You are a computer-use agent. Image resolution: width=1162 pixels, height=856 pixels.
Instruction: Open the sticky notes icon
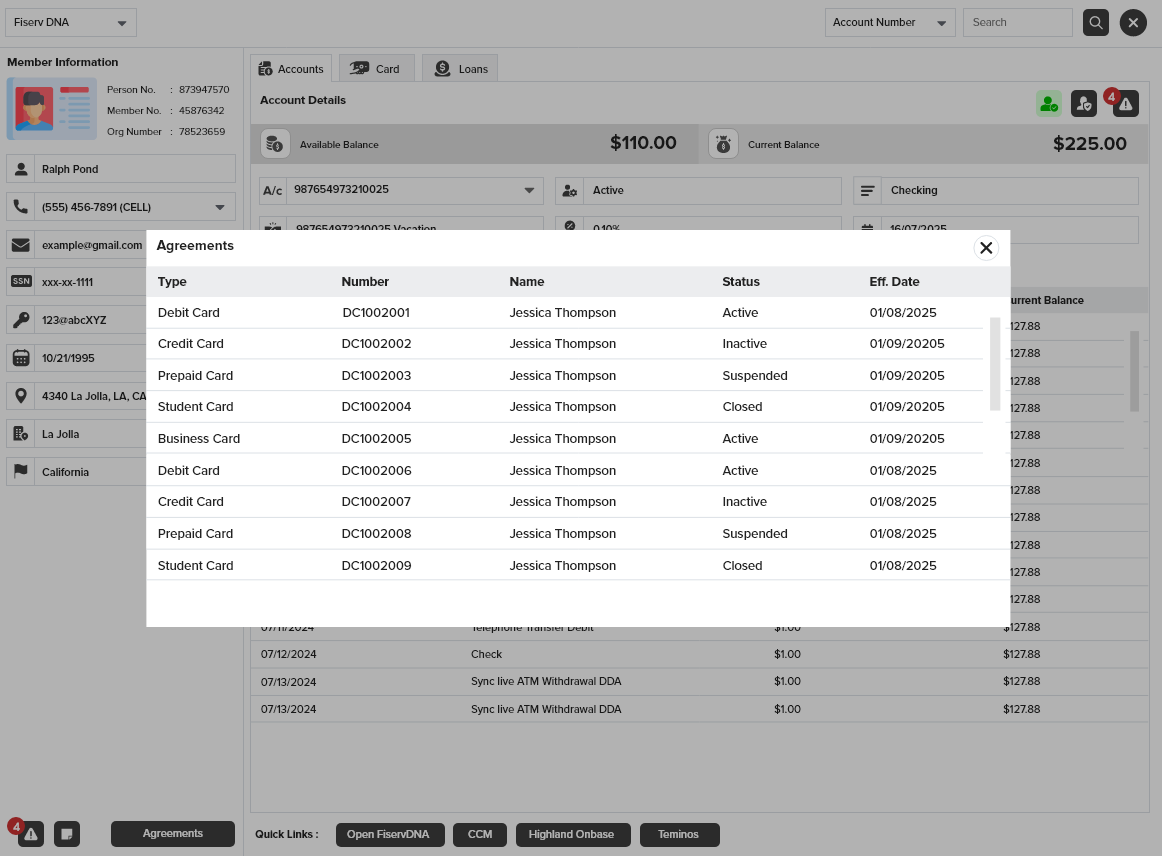click(x=67, y=834)
